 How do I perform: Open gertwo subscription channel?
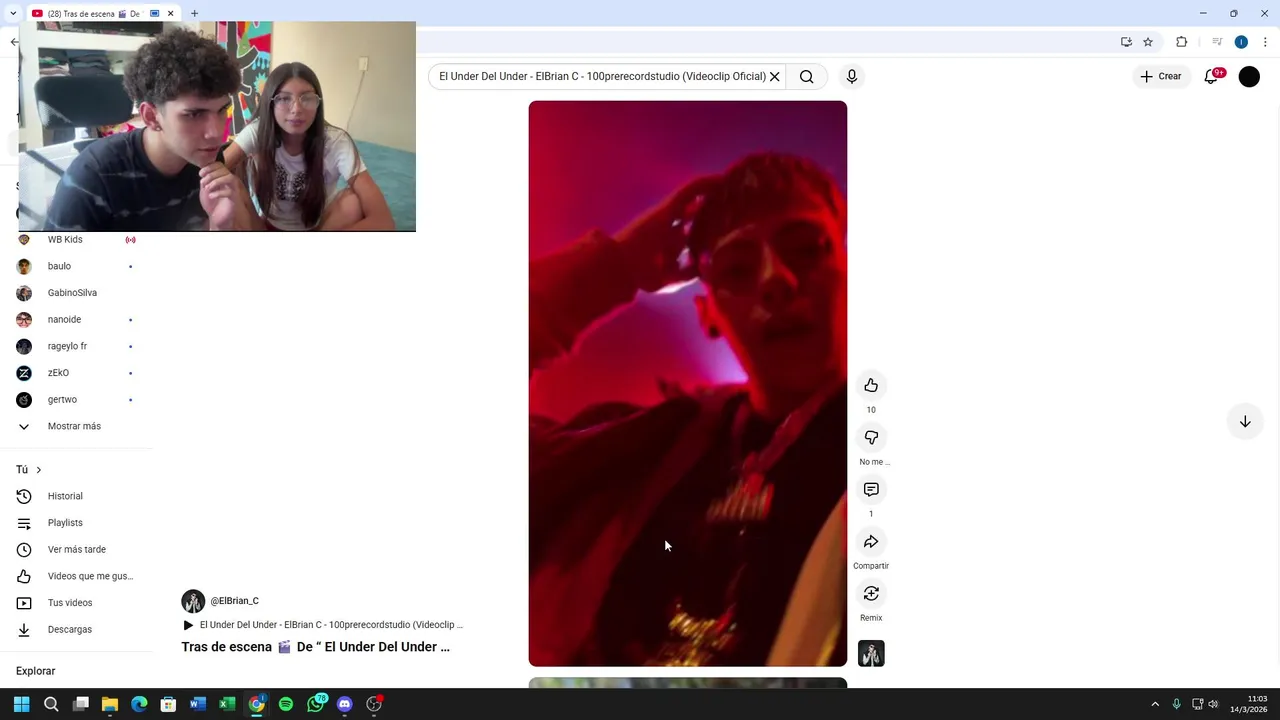pos(77,400)
